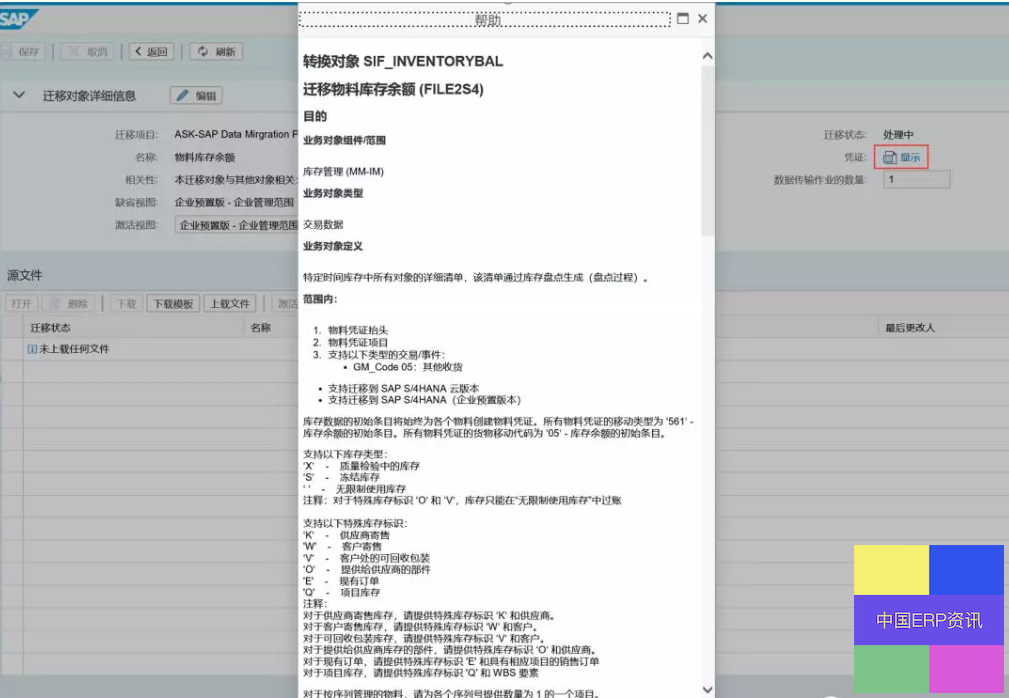This screenshot has width=1009, height=698.
Task: Click the 处理中 migration status value
Action: pos(898,134)
